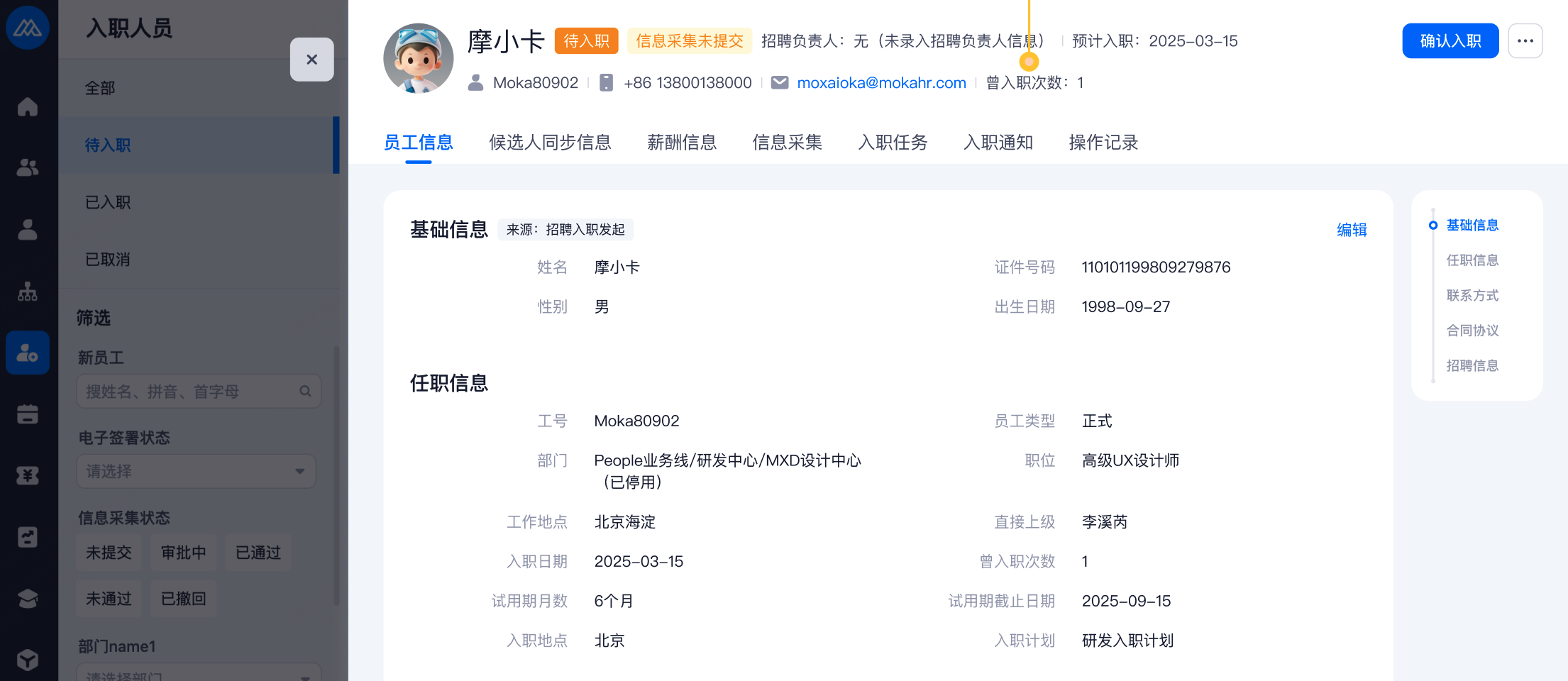Click the 编辑 link in 基础信息
The width and height of the screenshot is (1568, 681).
point(1351,230)
